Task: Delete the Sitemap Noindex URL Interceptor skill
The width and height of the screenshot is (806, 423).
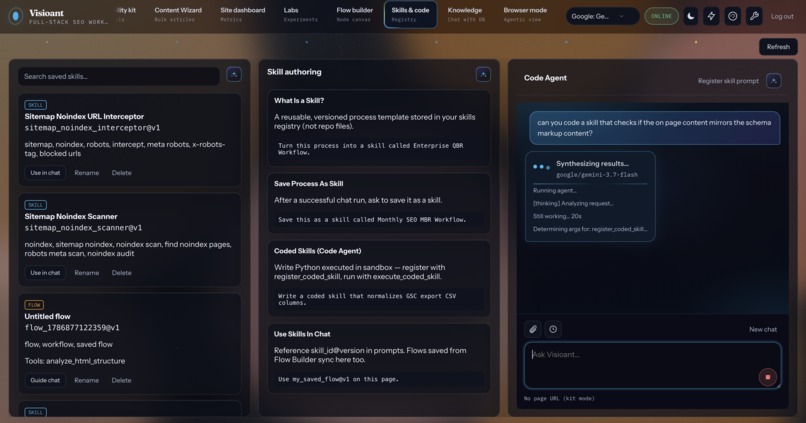Action: (x=122, y=173)
